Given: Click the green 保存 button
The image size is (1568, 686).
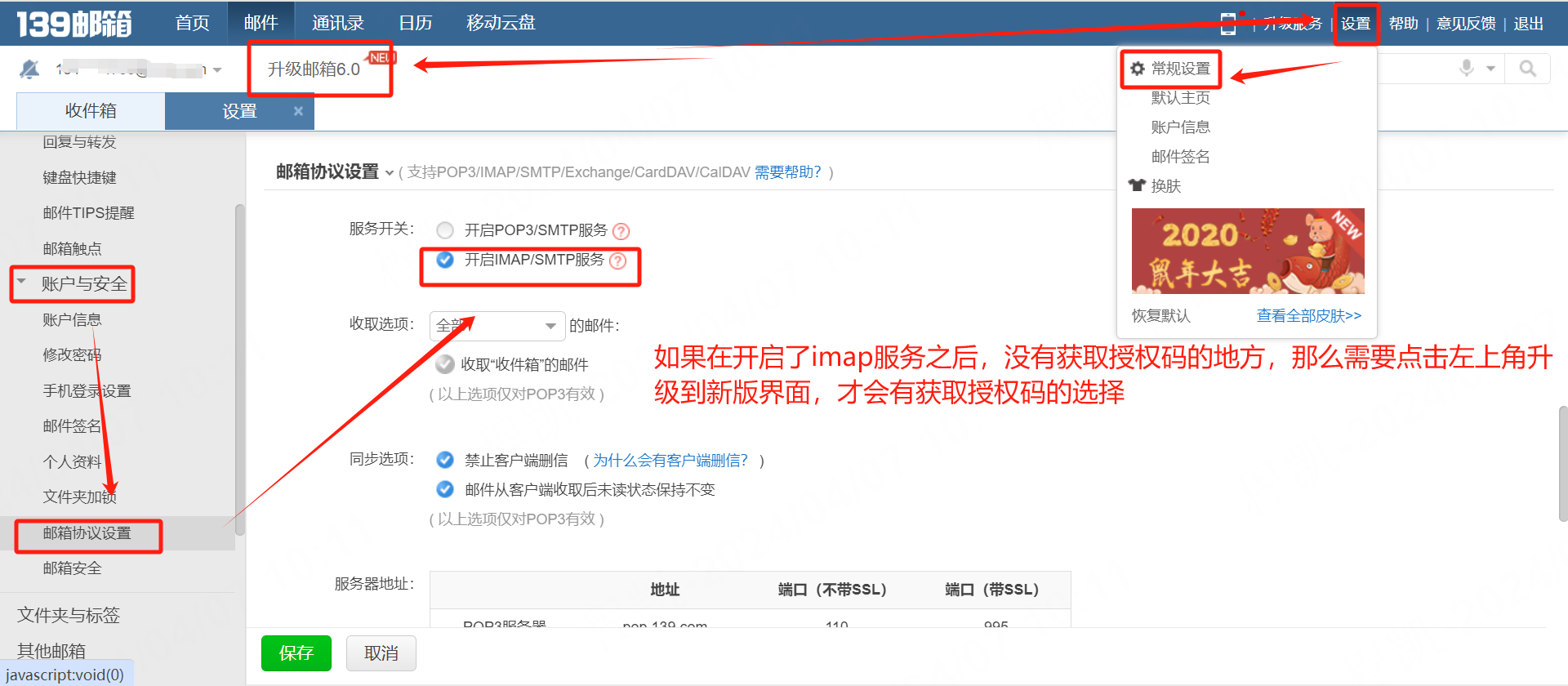Looking at the screenshot, I should click(x=296, y=653).
